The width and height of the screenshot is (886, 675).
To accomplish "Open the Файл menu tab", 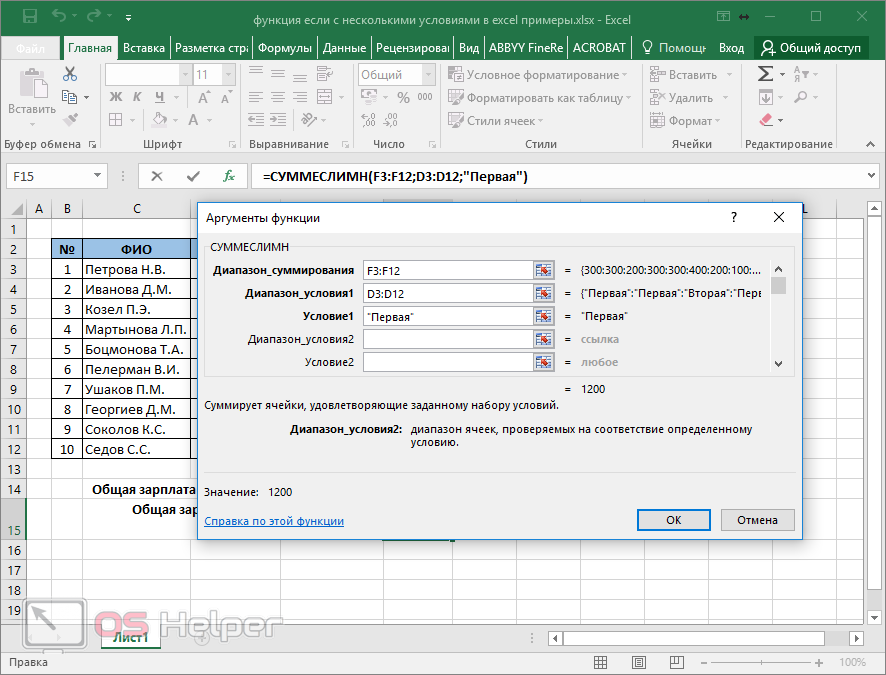I will point(31,48).
